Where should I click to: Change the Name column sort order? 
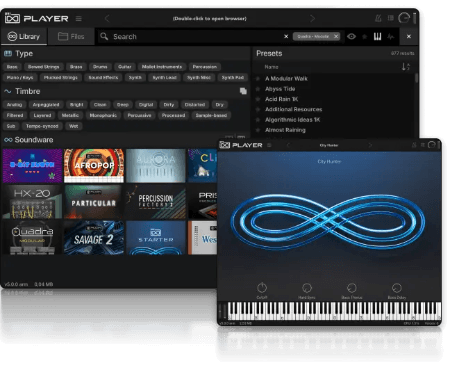tap(405, 67)
